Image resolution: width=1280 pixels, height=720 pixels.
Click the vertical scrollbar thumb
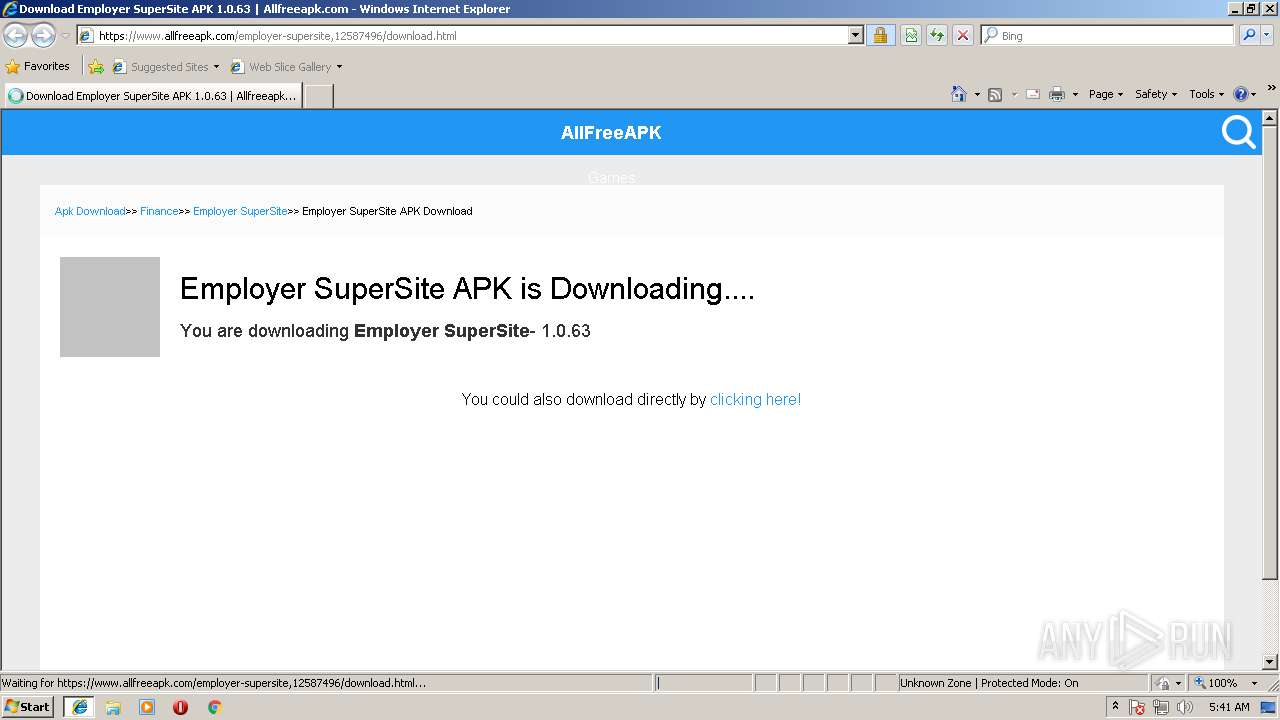[x=1270, y=352]
